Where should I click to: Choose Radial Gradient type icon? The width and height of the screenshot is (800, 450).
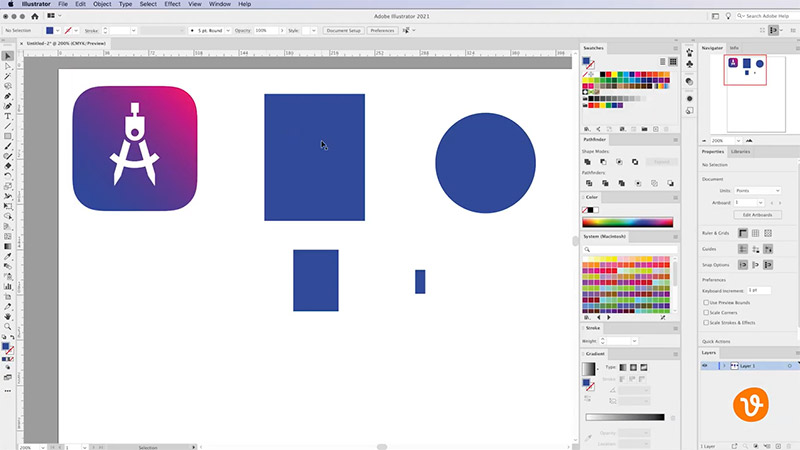click(633, 367)
